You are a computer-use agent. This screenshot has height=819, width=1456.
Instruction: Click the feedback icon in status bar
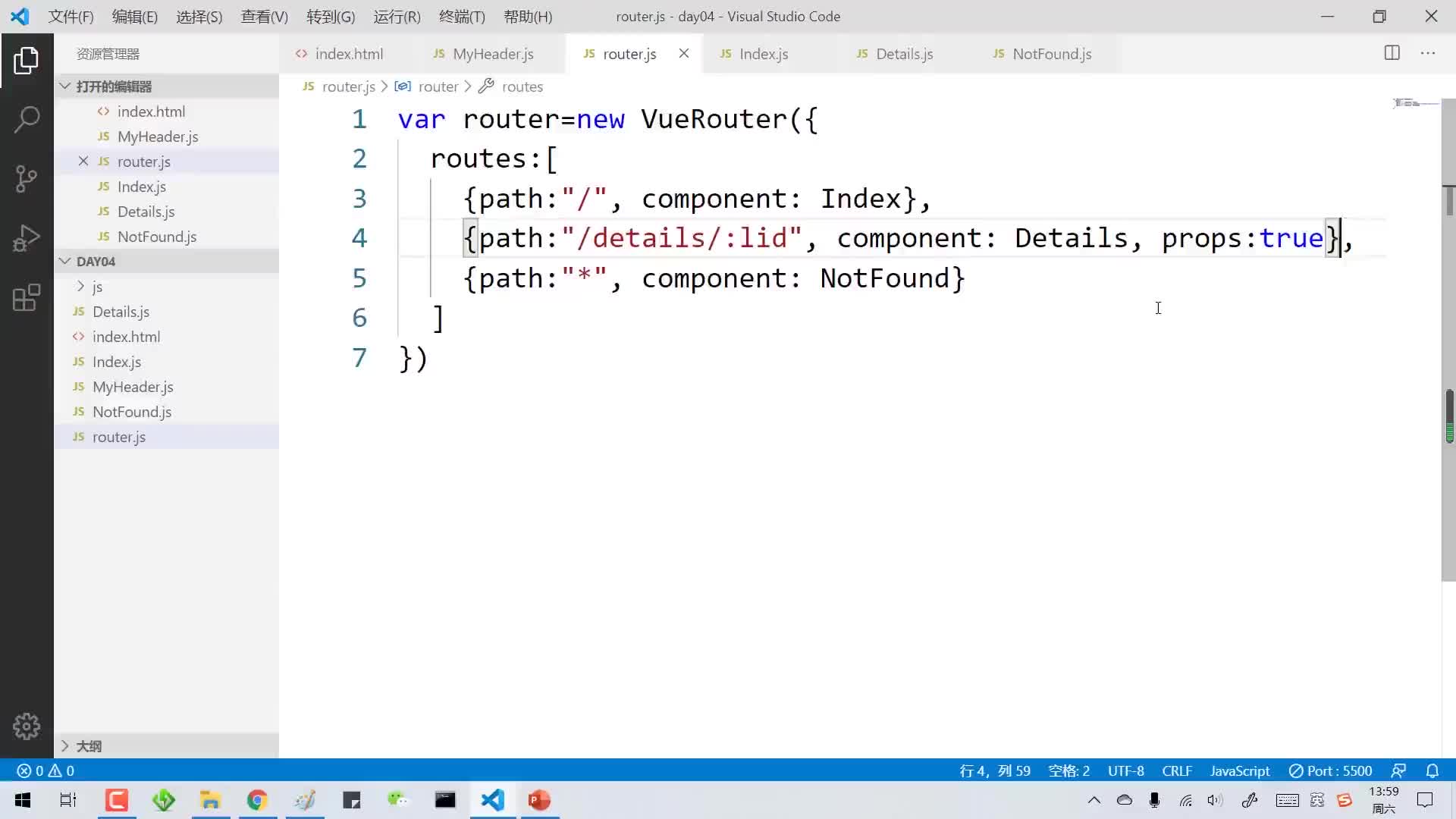[x=1398, y=770]
